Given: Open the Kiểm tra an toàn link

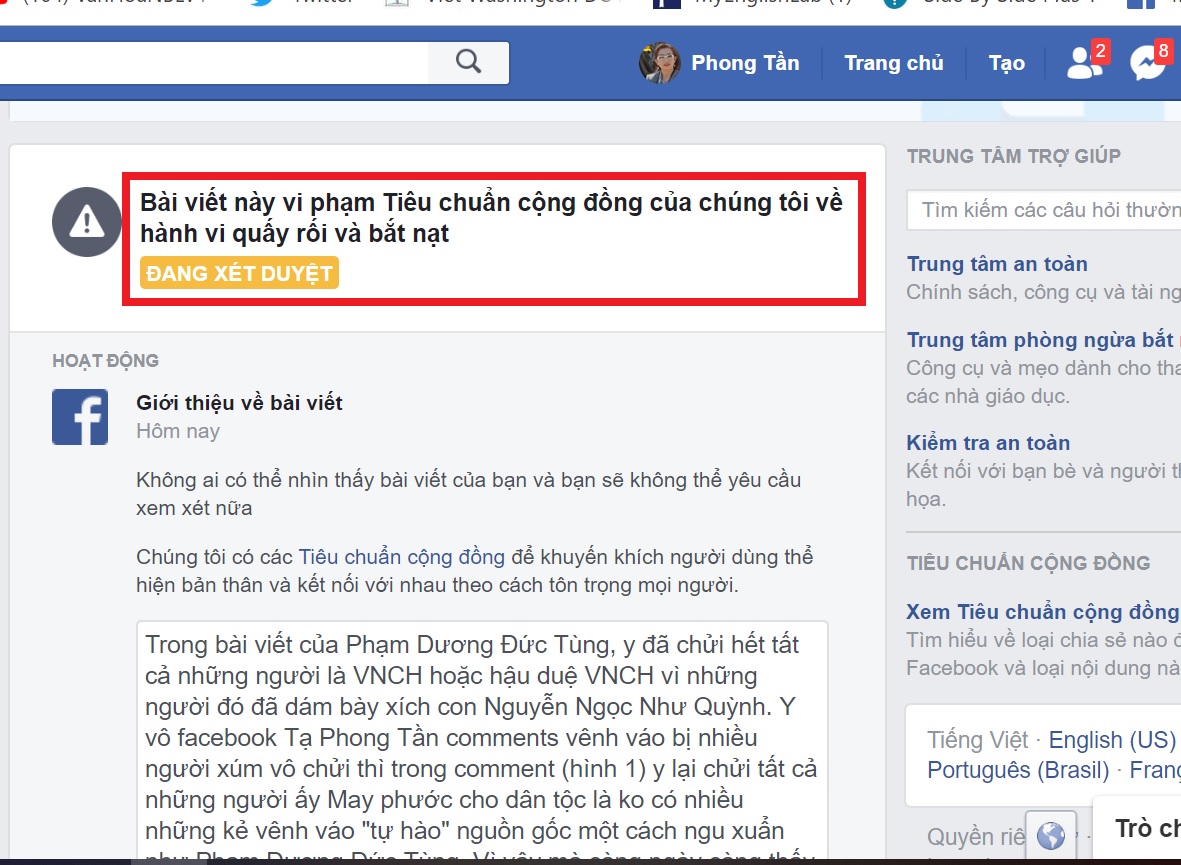Looking at the screenshot, I should coord(988,442).
